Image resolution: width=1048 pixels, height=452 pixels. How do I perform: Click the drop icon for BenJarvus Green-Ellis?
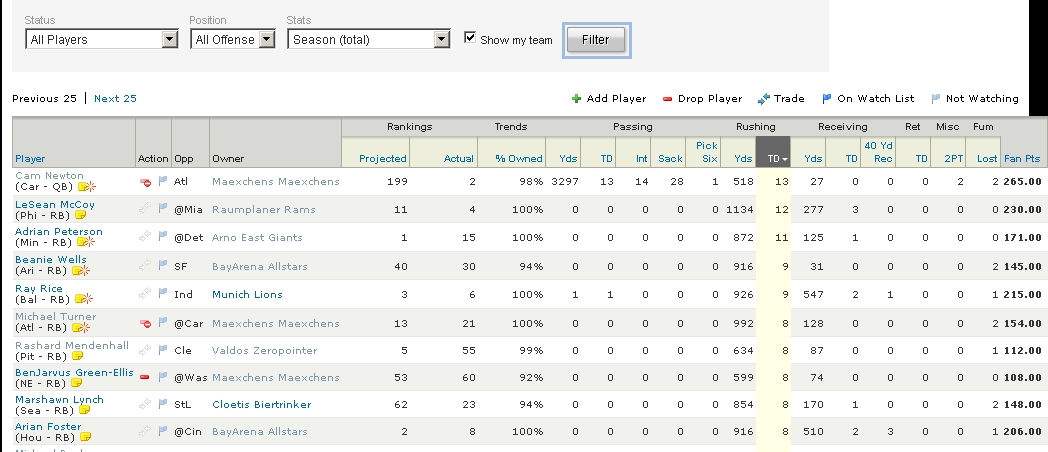(145, 378)
